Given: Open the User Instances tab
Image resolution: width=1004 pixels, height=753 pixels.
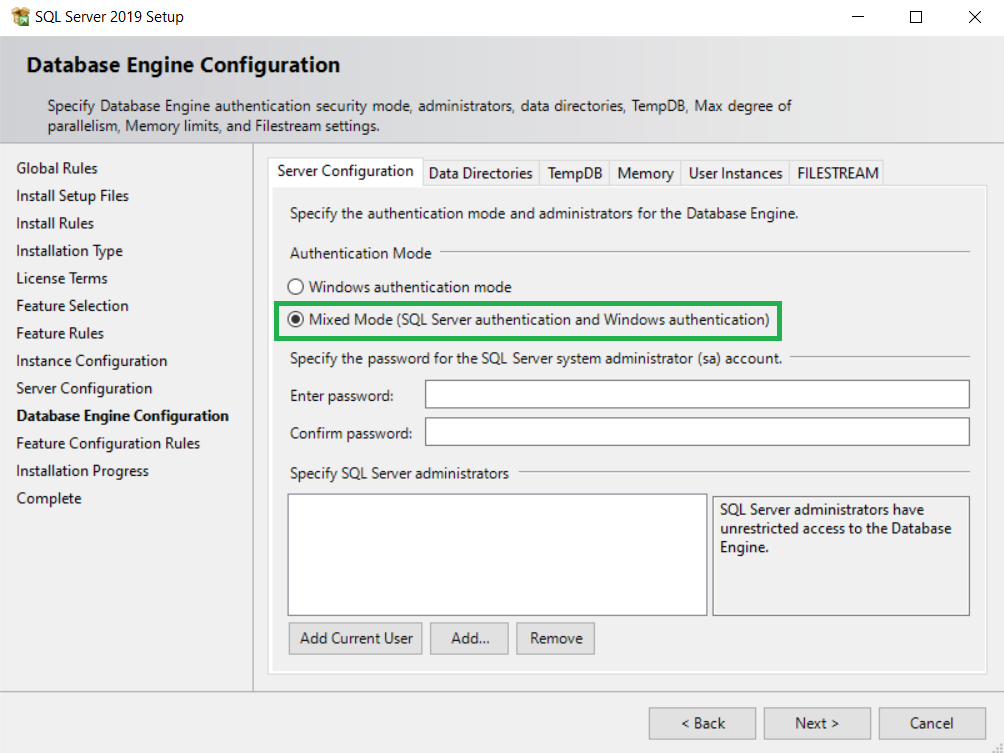Looking at the screenshot, I should 735,174.
